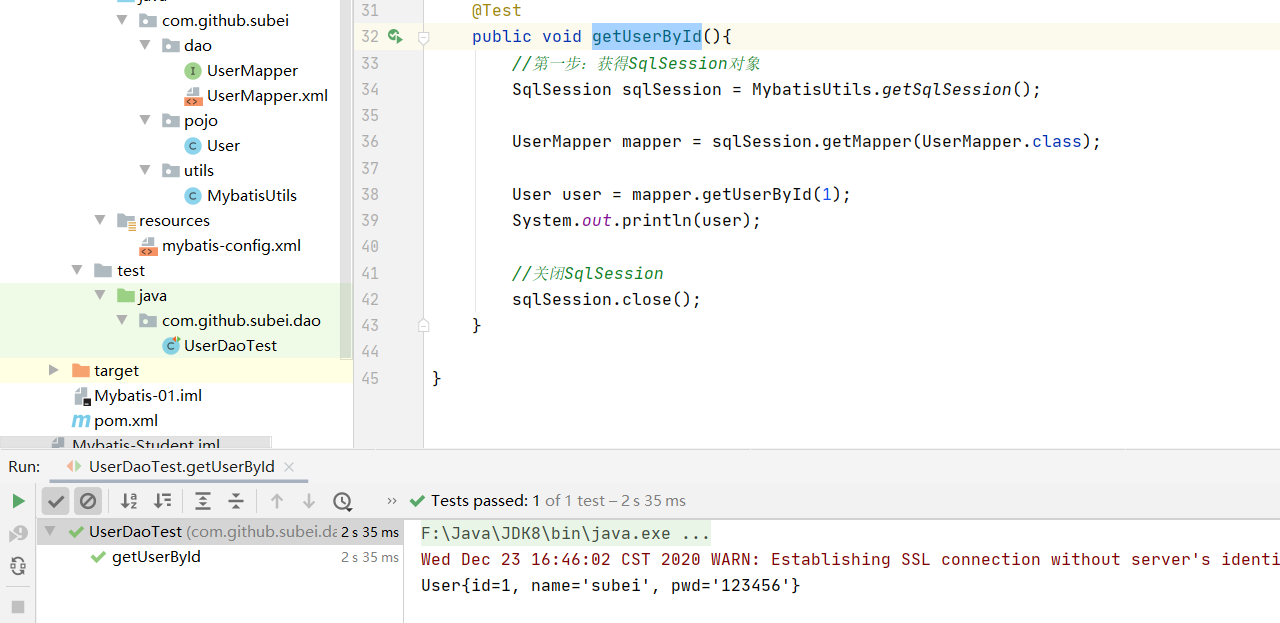Collapse the resources folder node

point(99,221)
